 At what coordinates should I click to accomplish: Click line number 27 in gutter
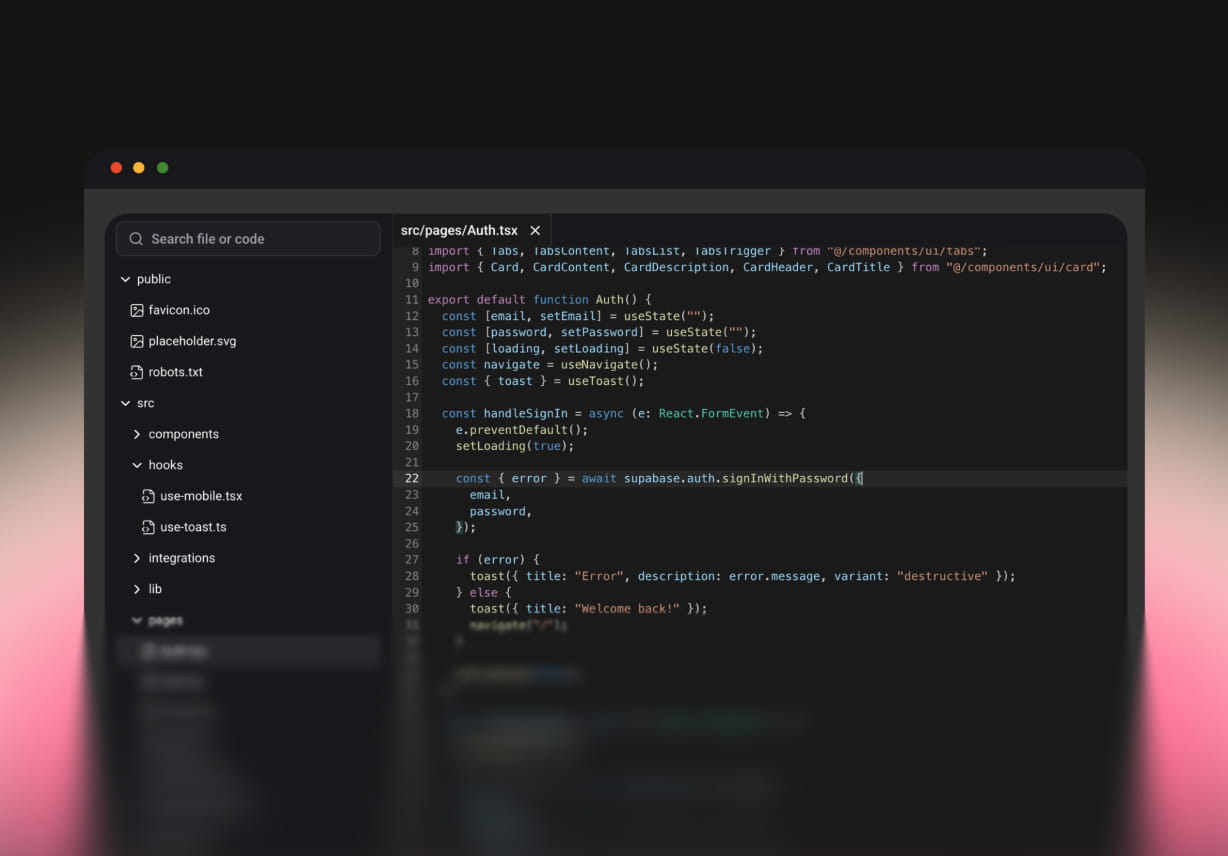click(x=412, y=560)
